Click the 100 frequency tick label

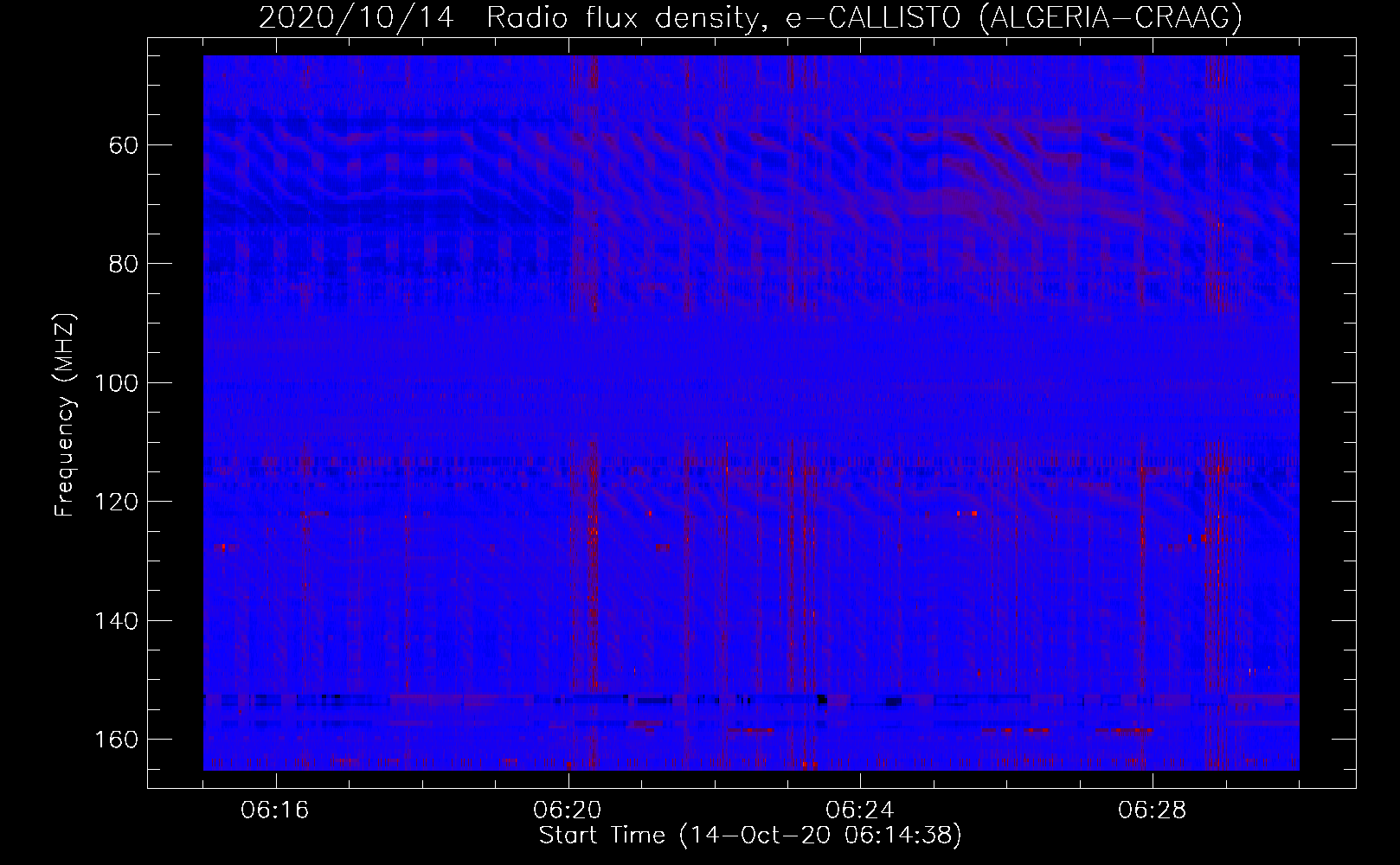click(x=116, y=383)
